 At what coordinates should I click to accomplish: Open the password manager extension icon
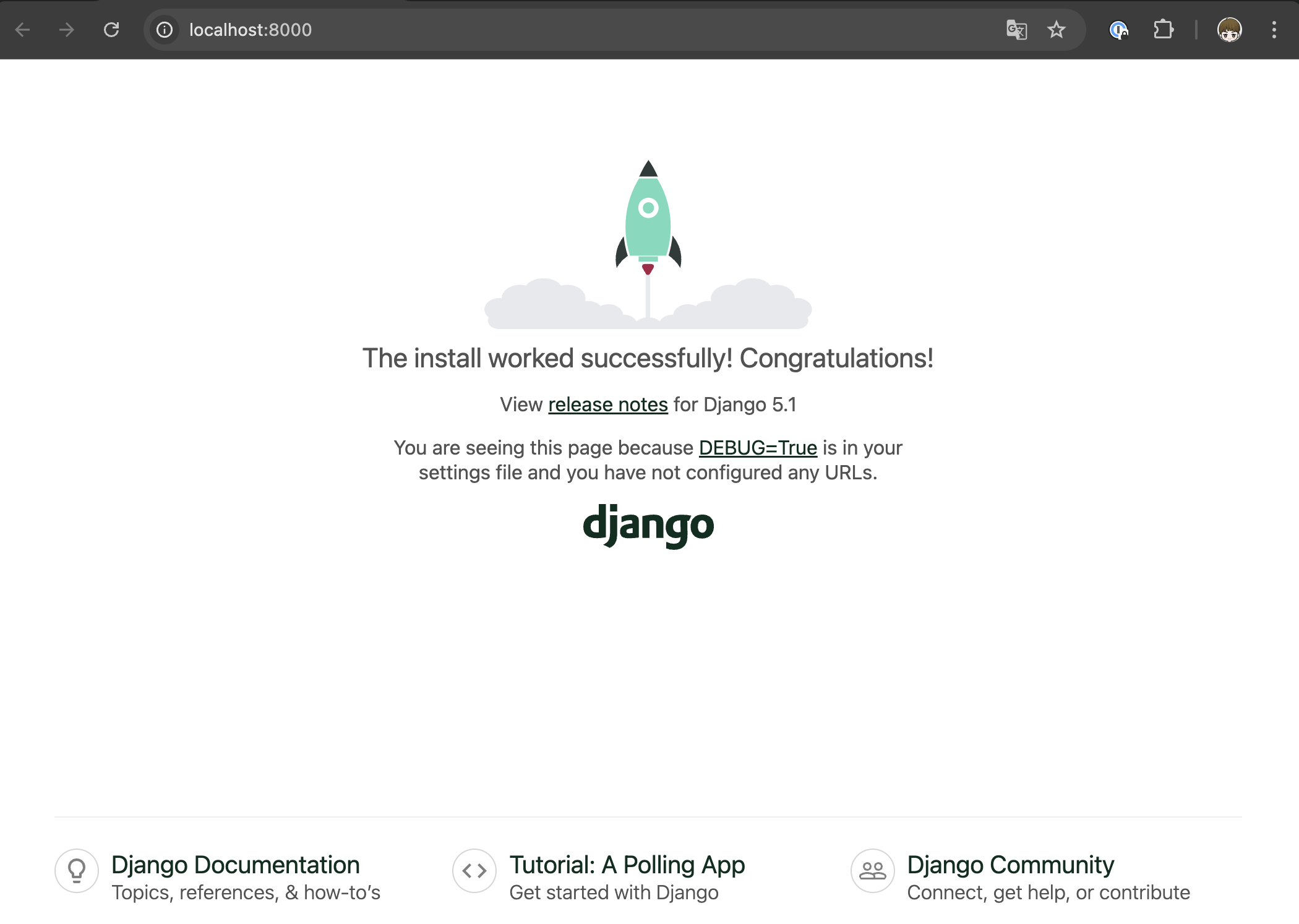click(x=1118, y=30)
